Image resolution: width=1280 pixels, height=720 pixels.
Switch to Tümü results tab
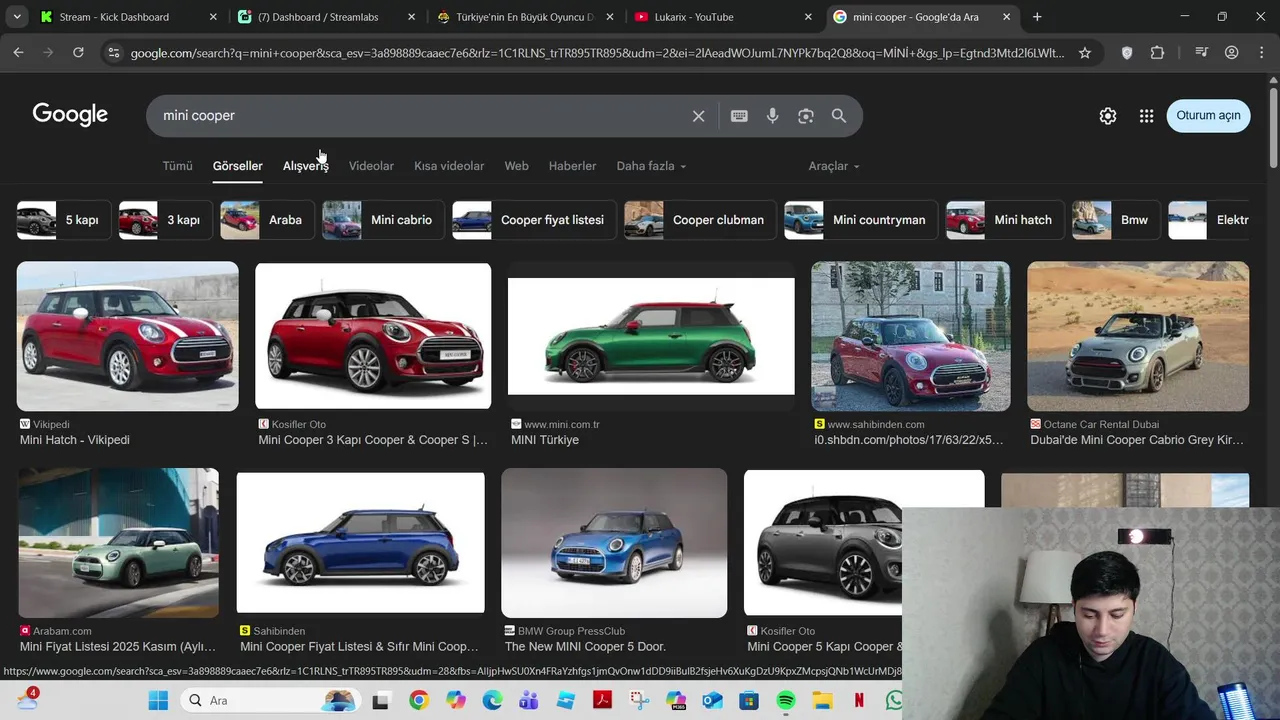point(177,166)
